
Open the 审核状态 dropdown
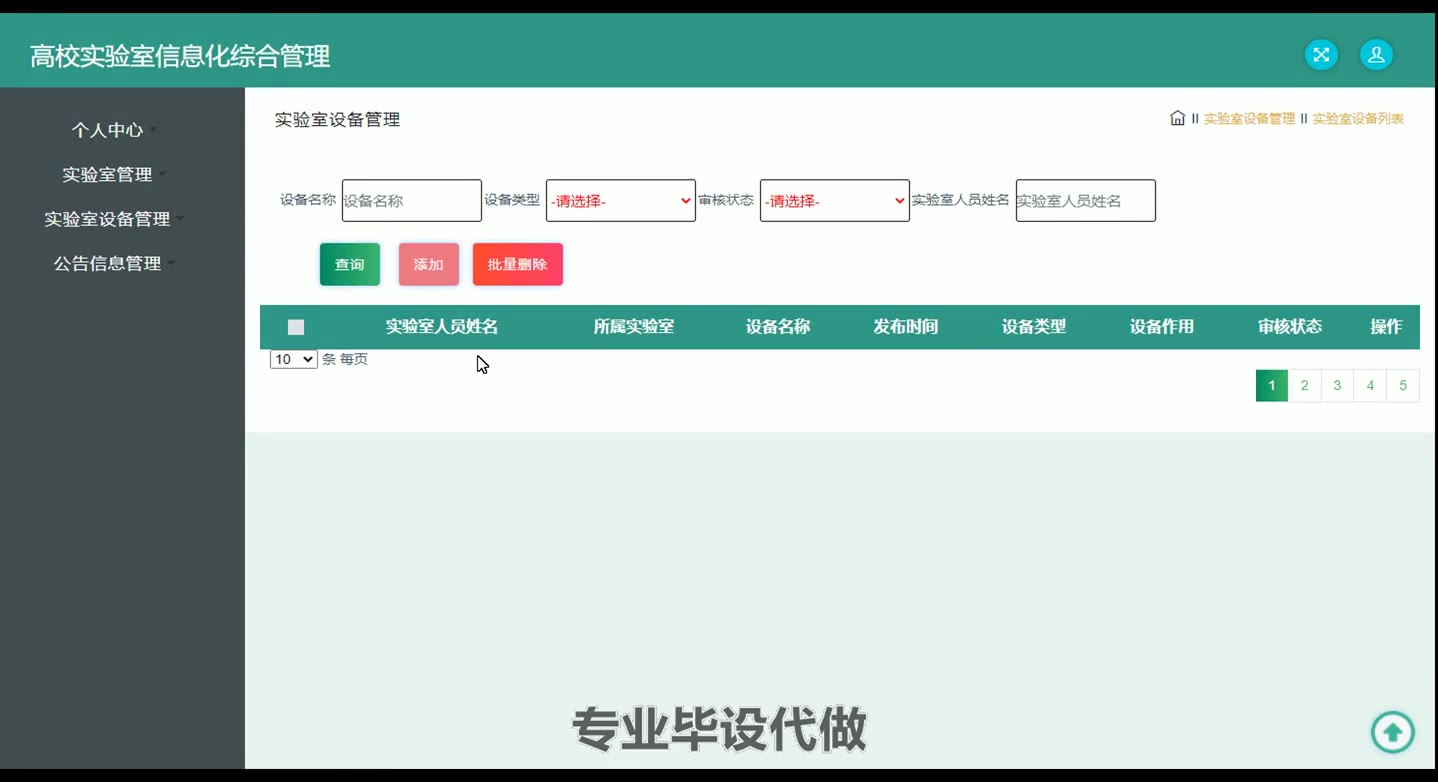tap(835, 201)
